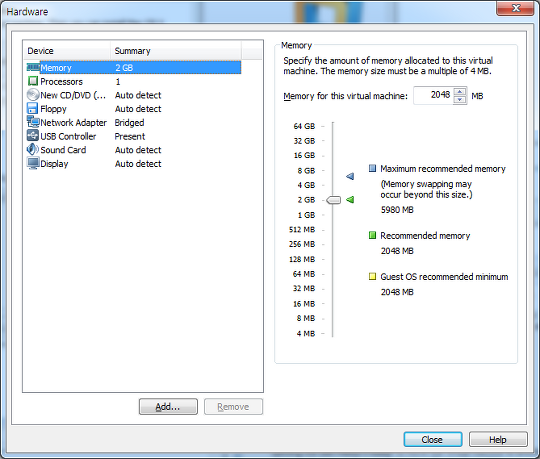Click the Sound Card speaker icon

pyautogui.click(x=33, y=149)
